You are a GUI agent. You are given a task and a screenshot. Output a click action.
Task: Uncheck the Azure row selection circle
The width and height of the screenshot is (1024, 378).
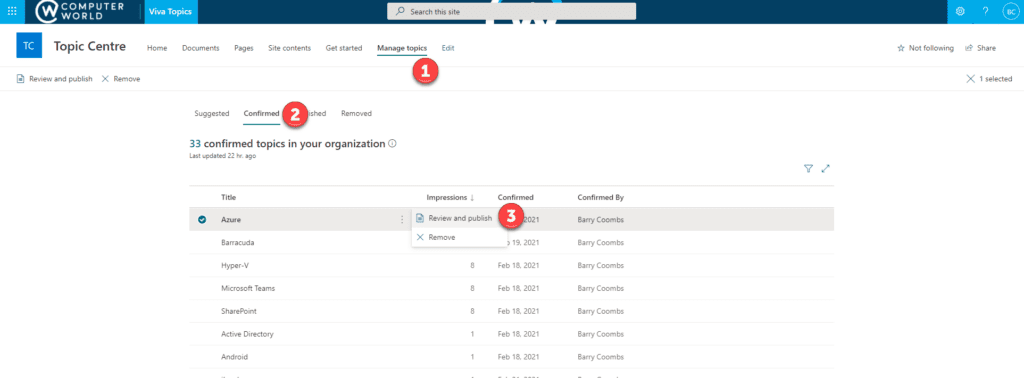click(202, 220)
